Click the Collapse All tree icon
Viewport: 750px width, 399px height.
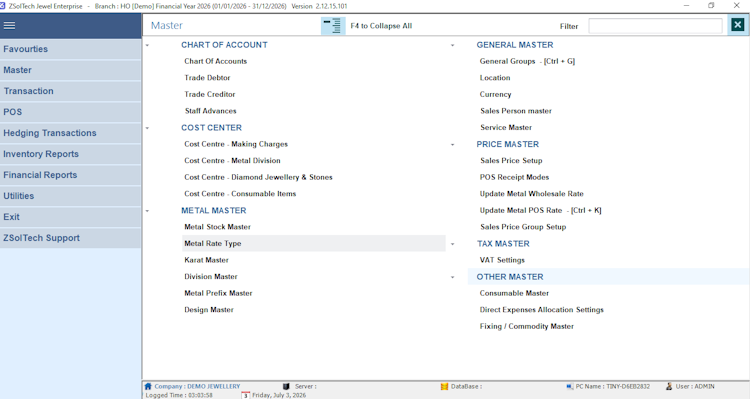333,26
